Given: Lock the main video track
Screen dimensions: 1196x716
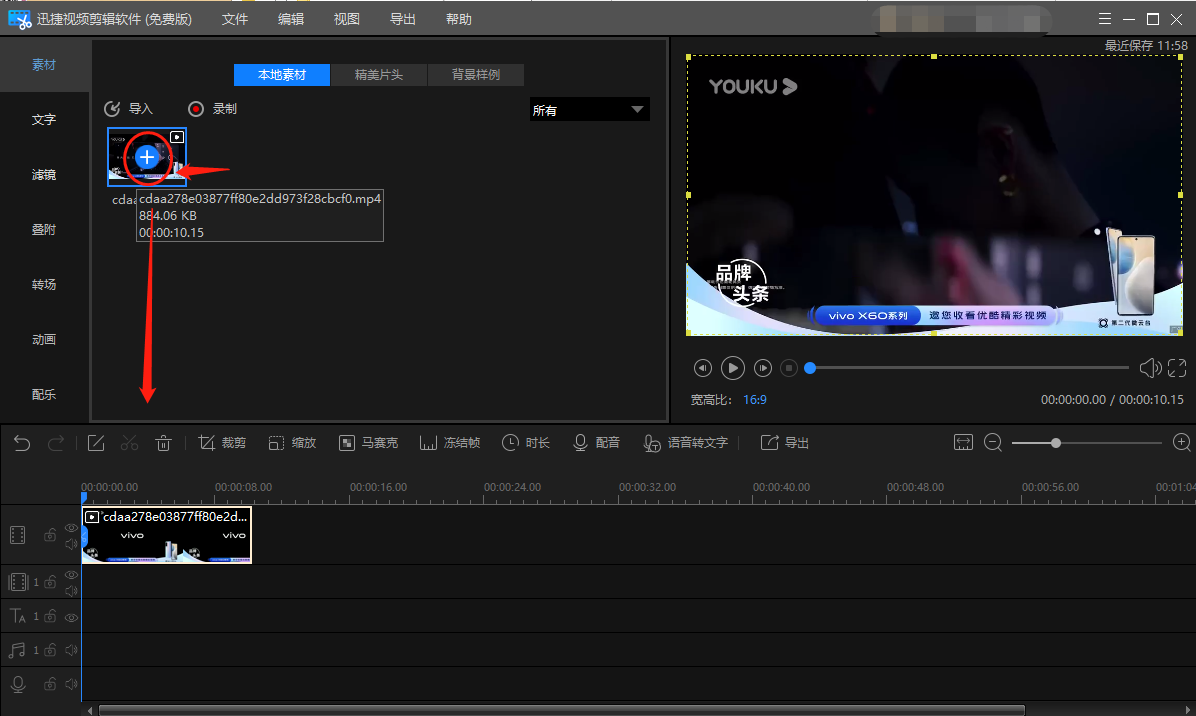Looking at the screenshot, I should (x=50, y=535).
